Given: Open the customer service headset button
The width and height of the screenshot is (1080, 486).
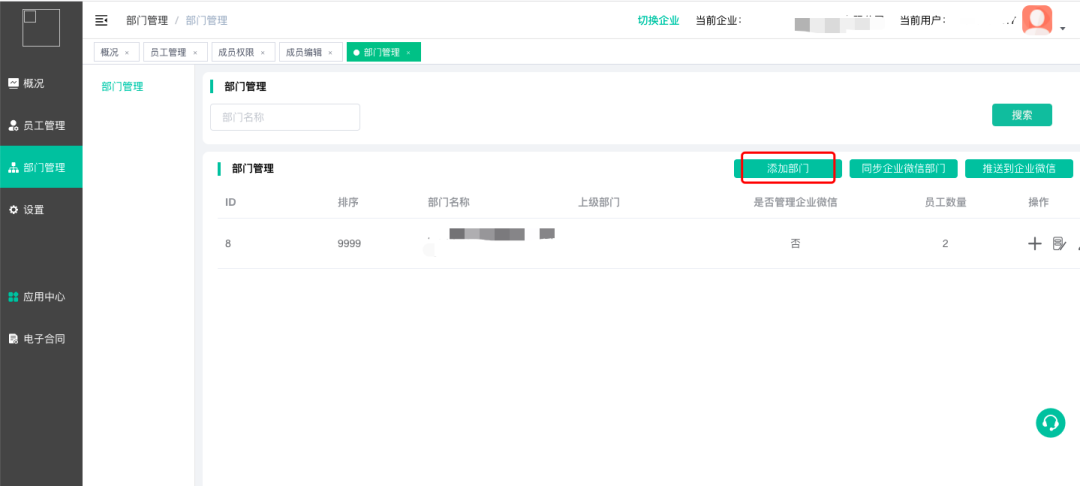Looking at the screenshot, I should 1050,422.
